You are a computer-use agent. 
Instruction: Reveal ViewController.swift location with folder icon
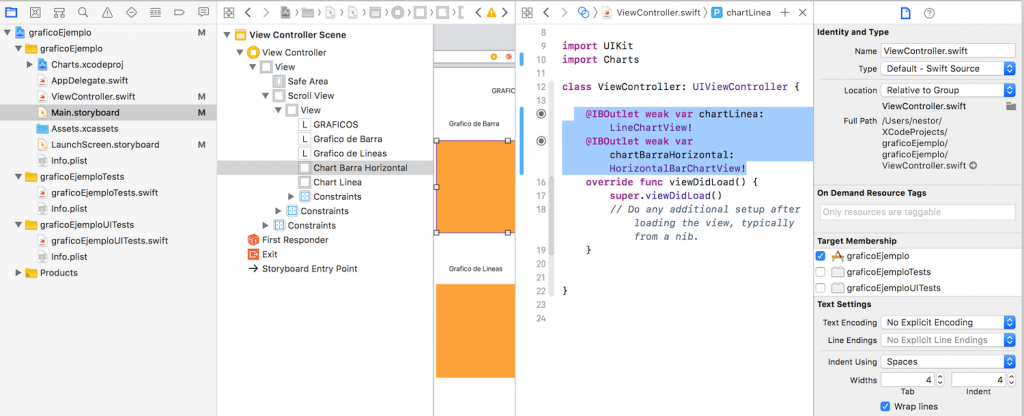1010,105
